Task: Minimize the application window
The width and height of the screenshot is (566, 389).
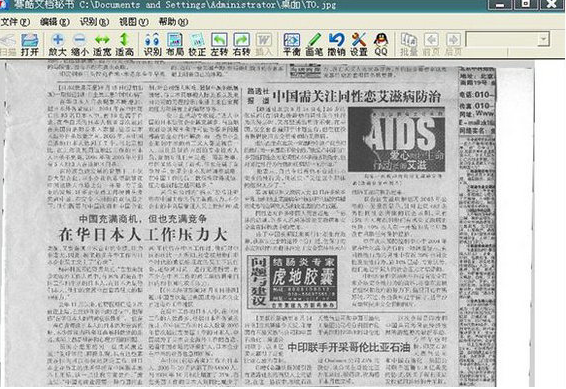Action: point(500,4)
